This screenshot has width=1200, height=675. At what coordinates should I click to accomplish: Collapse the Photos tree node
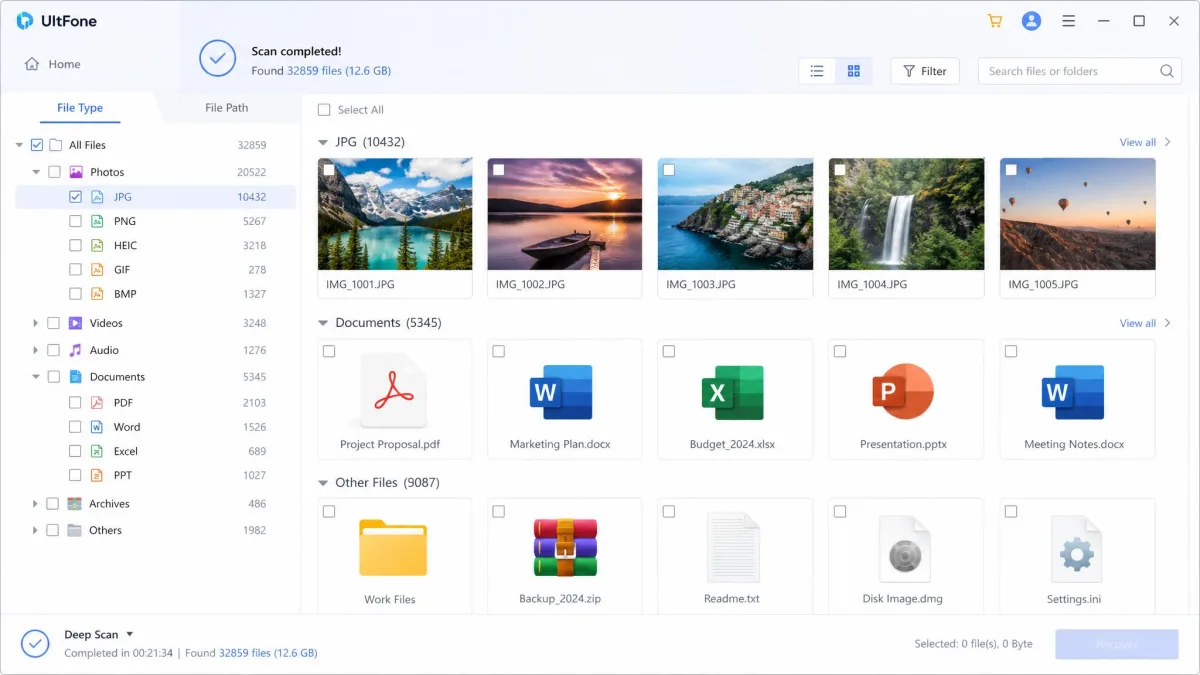click(36, 172)
